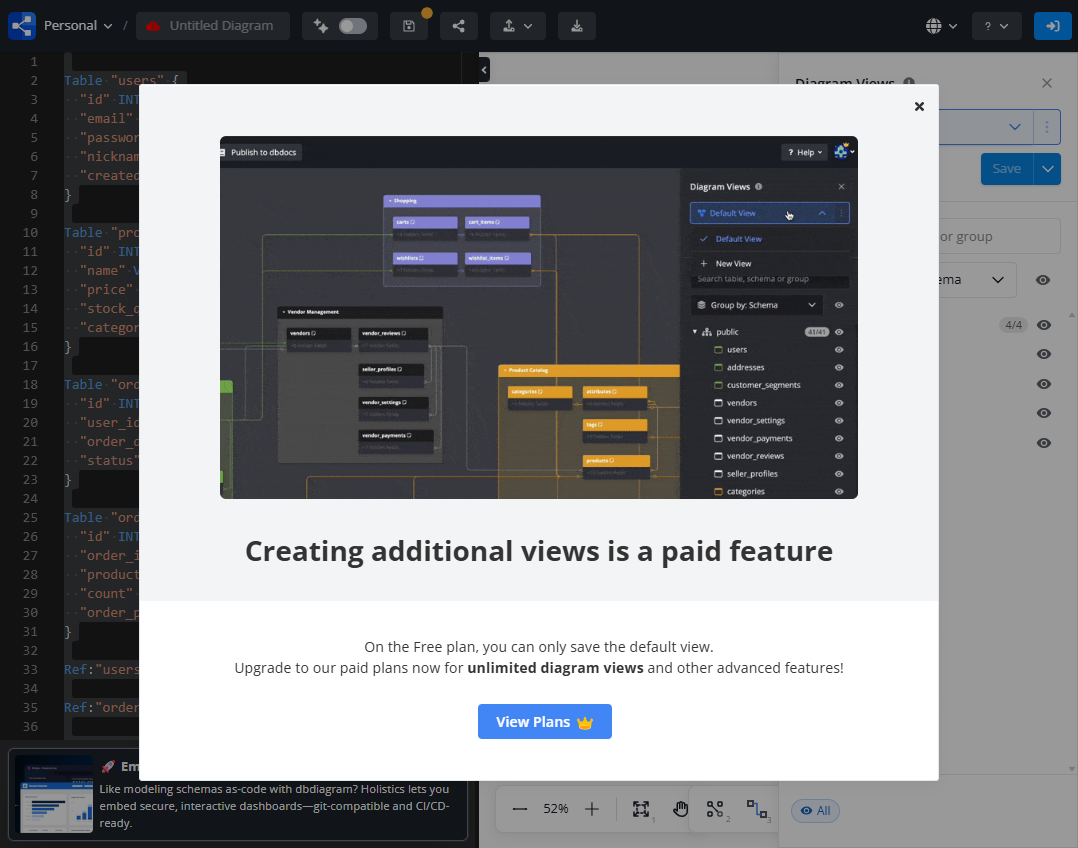The height and width of the screenshot is (848, 1078).
Task: Close the Diagram Views side panel
Action: point(1047,83)
